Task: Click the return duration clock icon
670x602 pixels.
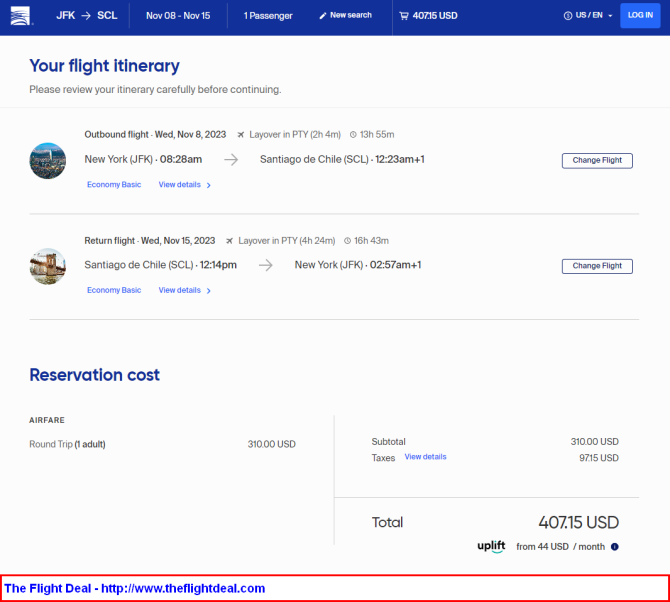Action: 347,241
